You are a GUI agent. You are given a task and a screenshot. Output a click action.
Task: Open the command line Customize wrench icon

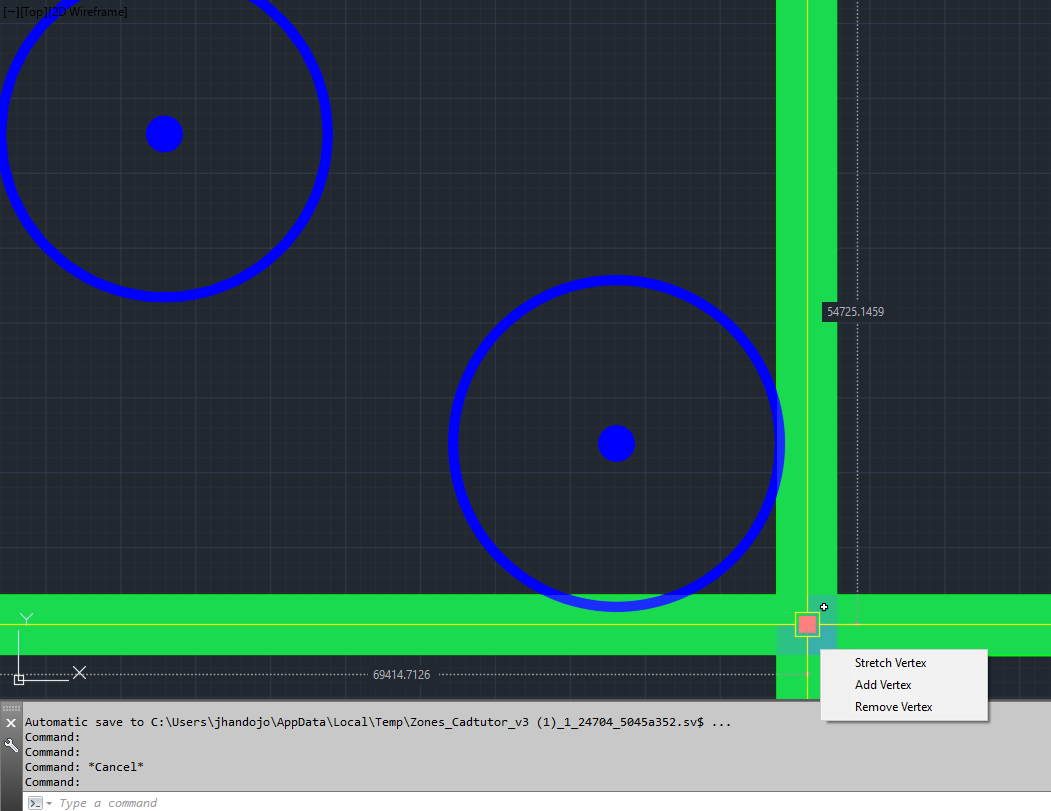(11, 745)
